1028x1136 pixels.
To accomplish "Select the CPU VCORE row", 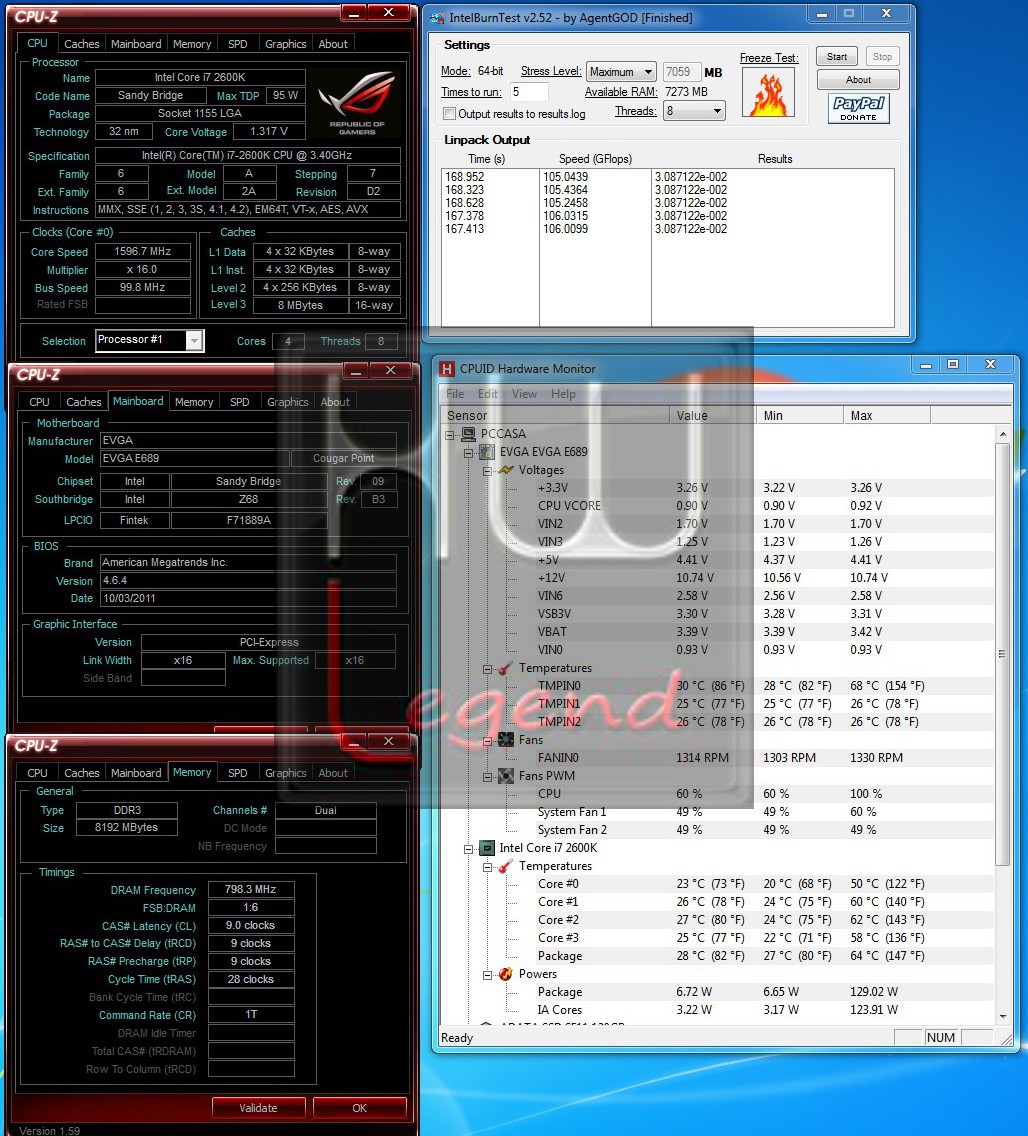I will tap(717, 506).
